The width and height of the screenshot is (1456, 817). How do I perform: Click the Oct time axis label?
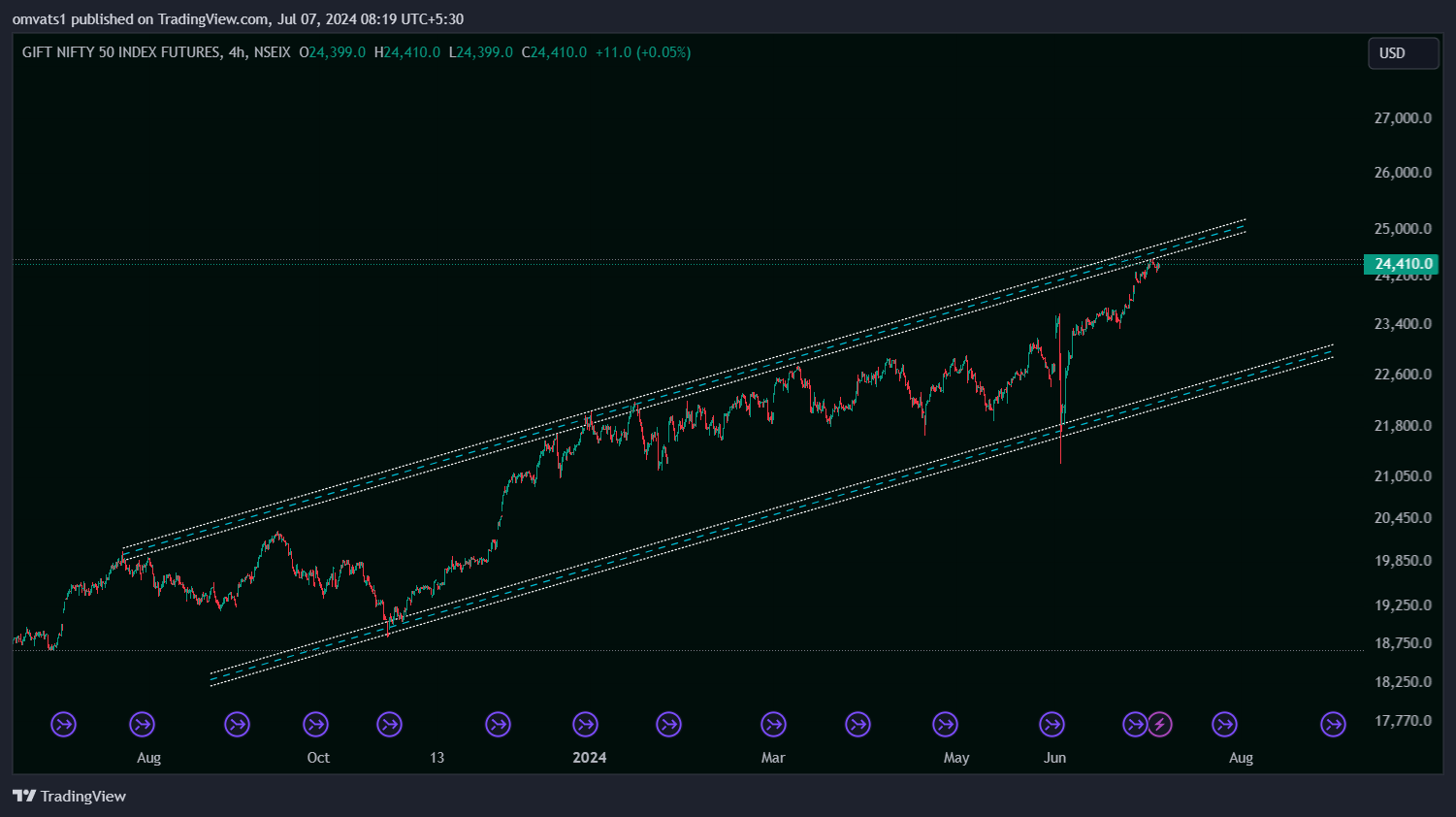tap(318, 758)
